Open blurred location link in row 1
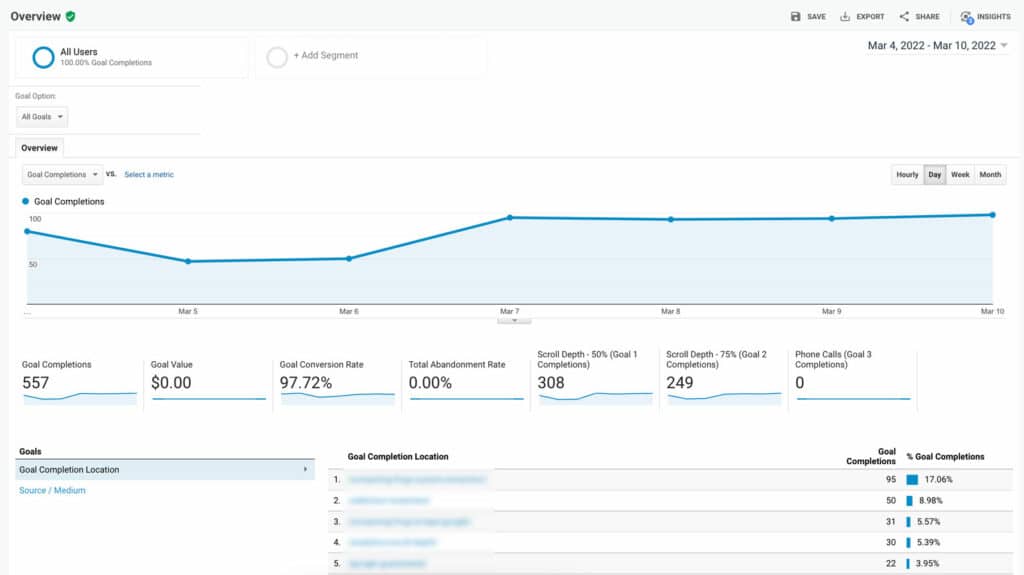Screen dimensions: 1024x575 point(417,480)
